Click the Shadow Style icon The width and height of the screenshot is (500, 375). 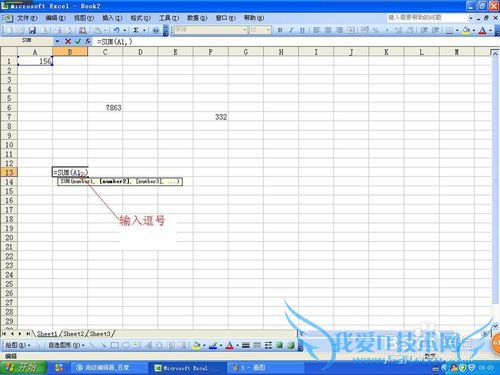pos(279,345)
